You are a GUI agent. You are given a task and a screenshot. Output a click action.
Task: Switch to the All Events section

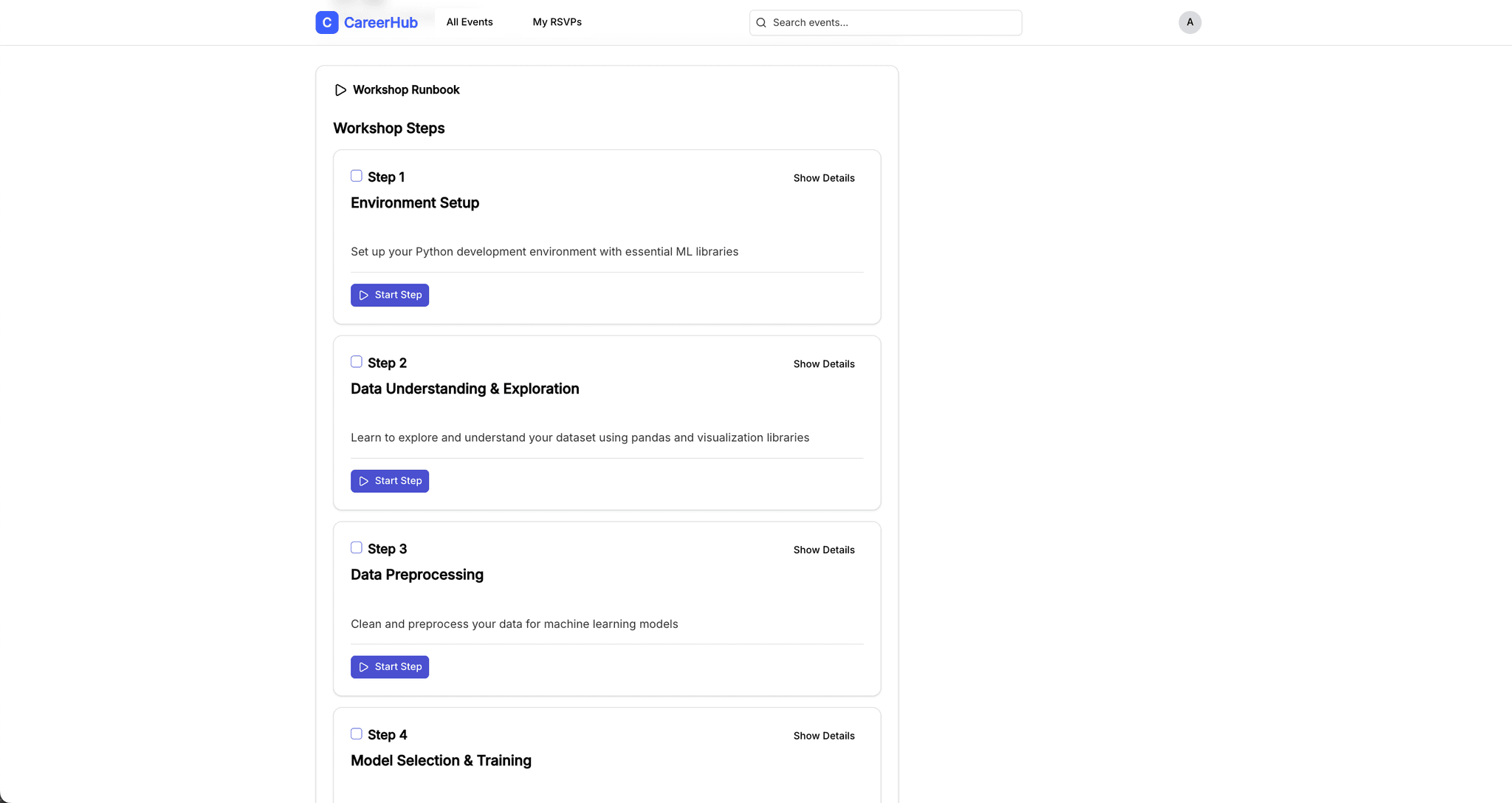tap(469, 22)
